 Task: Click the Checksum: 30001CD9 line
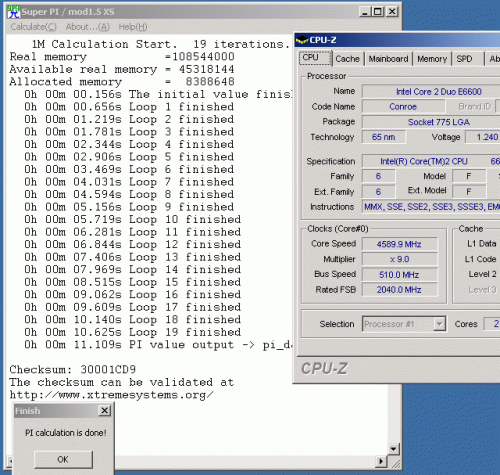(73, 369)
